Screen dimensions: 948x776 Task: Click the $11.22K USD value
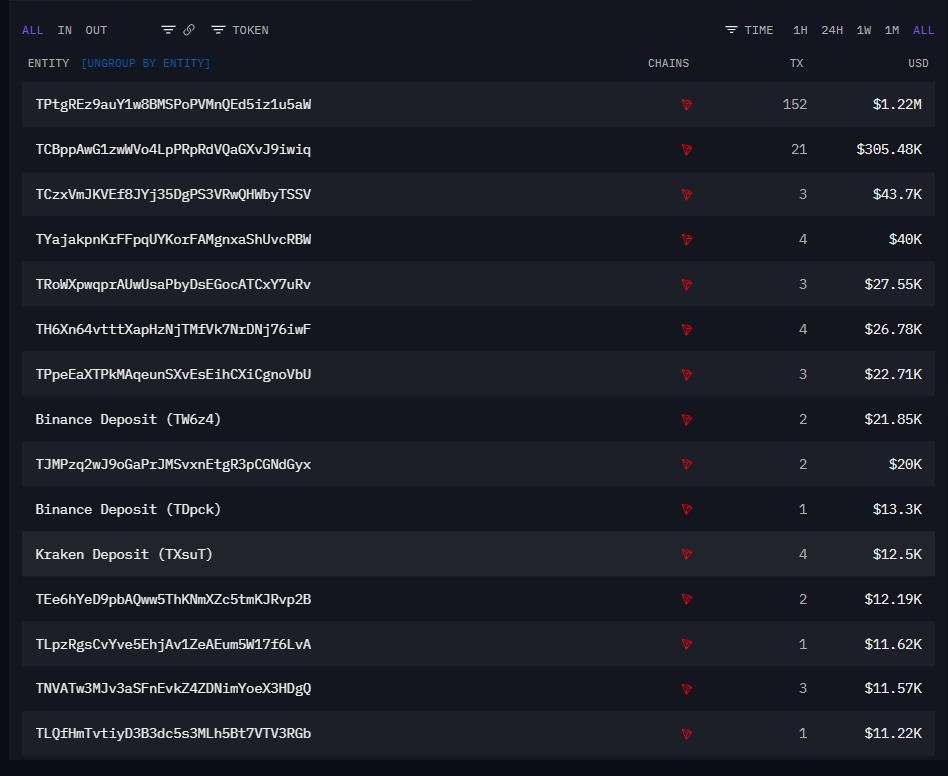(x=893, y=734)
